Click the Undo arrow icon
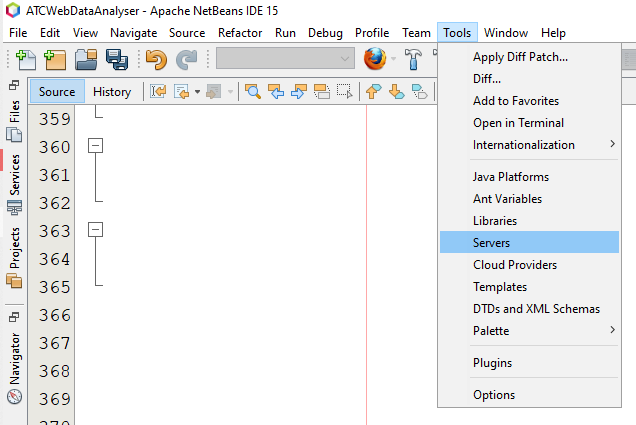Screen dimensions: 636x425 click(x=156, y=60)
